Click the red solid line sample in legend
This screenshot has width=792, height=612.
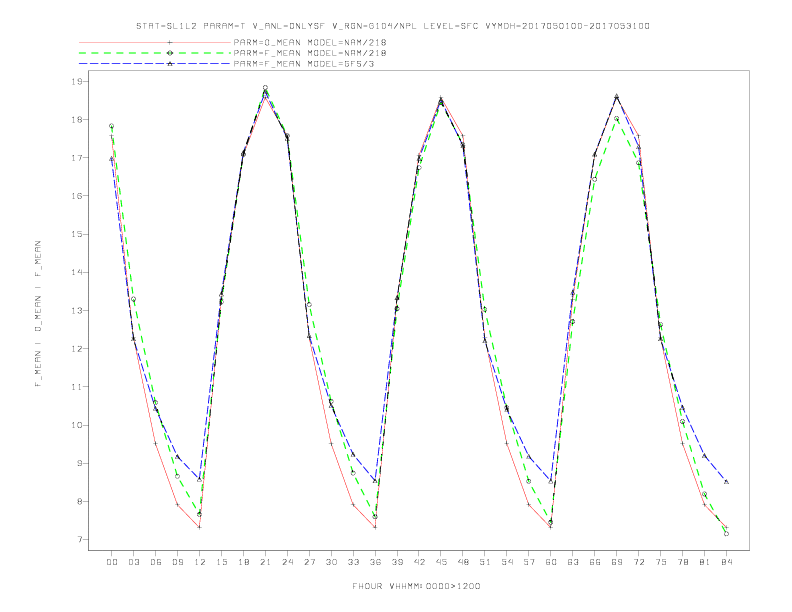pyautogui.click(x=155, y=42)
